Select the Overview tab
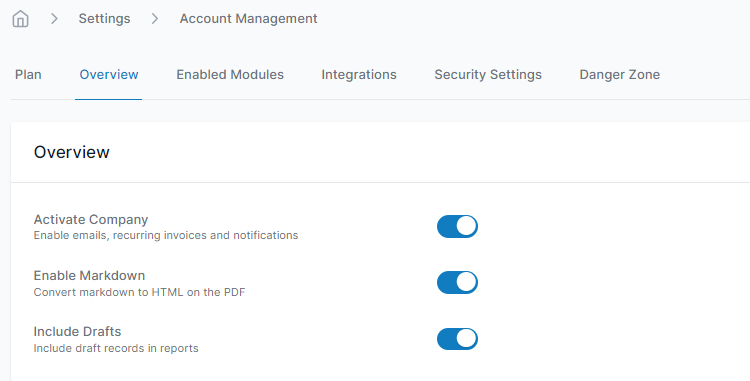The image size is (750, 381). [x=109, y=75]
